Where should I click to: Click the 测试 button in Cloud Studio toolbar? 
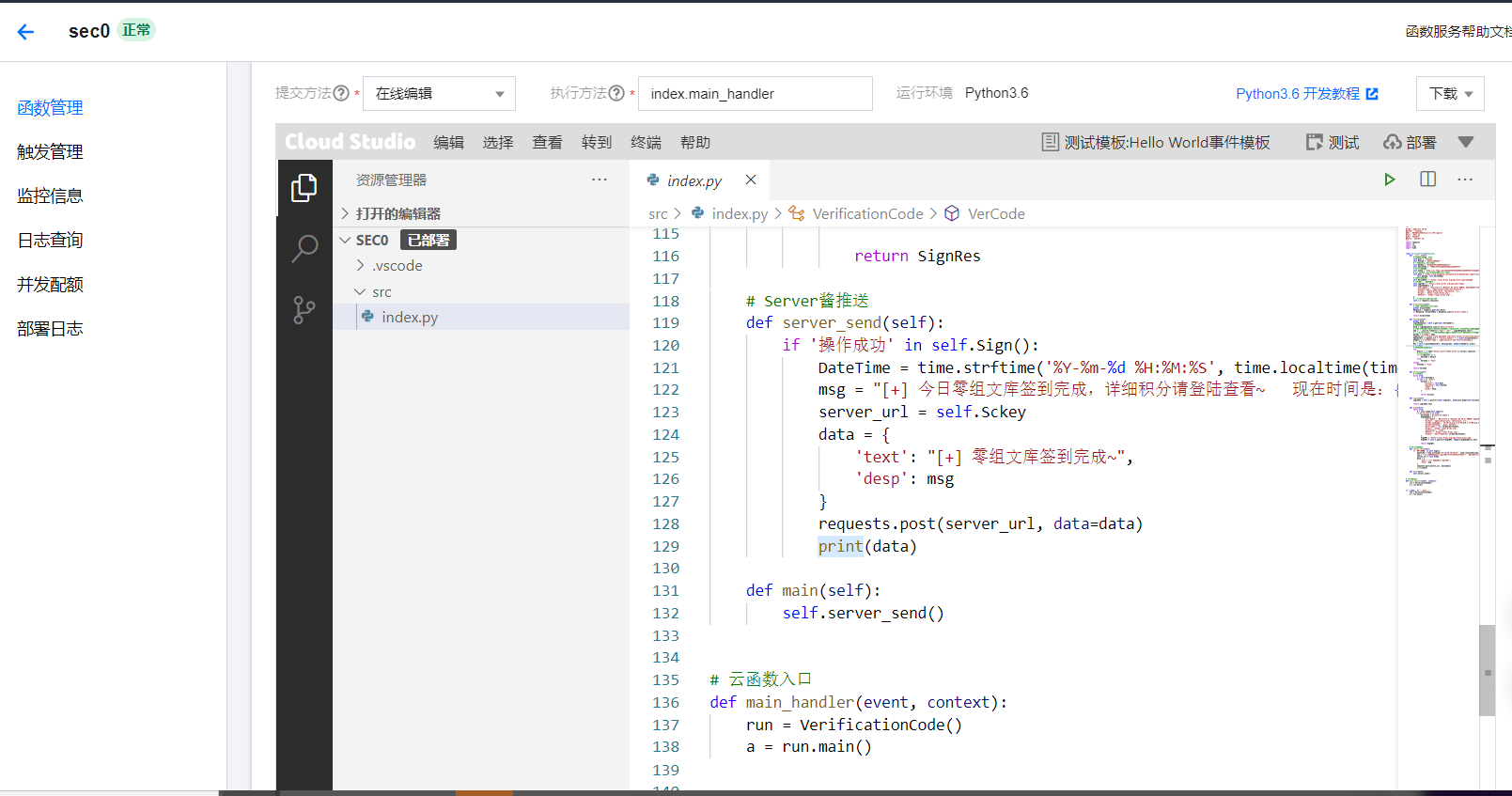(x=1333, y=142)
